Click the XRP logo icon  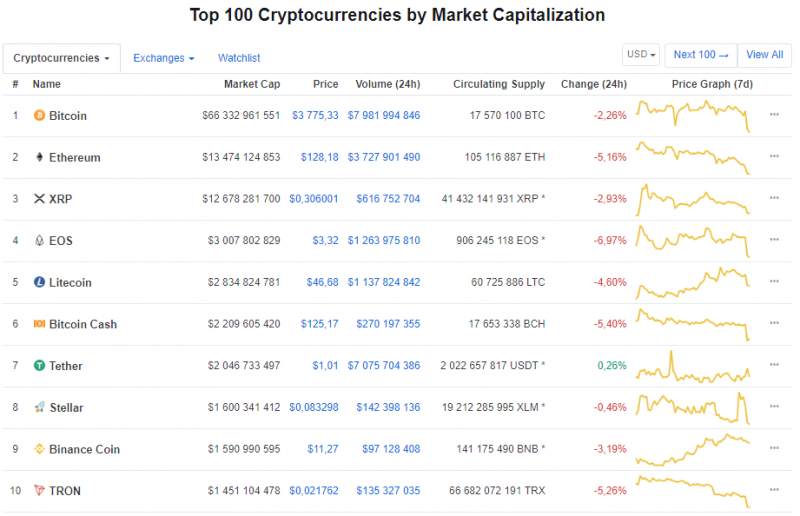click(40, 199)
